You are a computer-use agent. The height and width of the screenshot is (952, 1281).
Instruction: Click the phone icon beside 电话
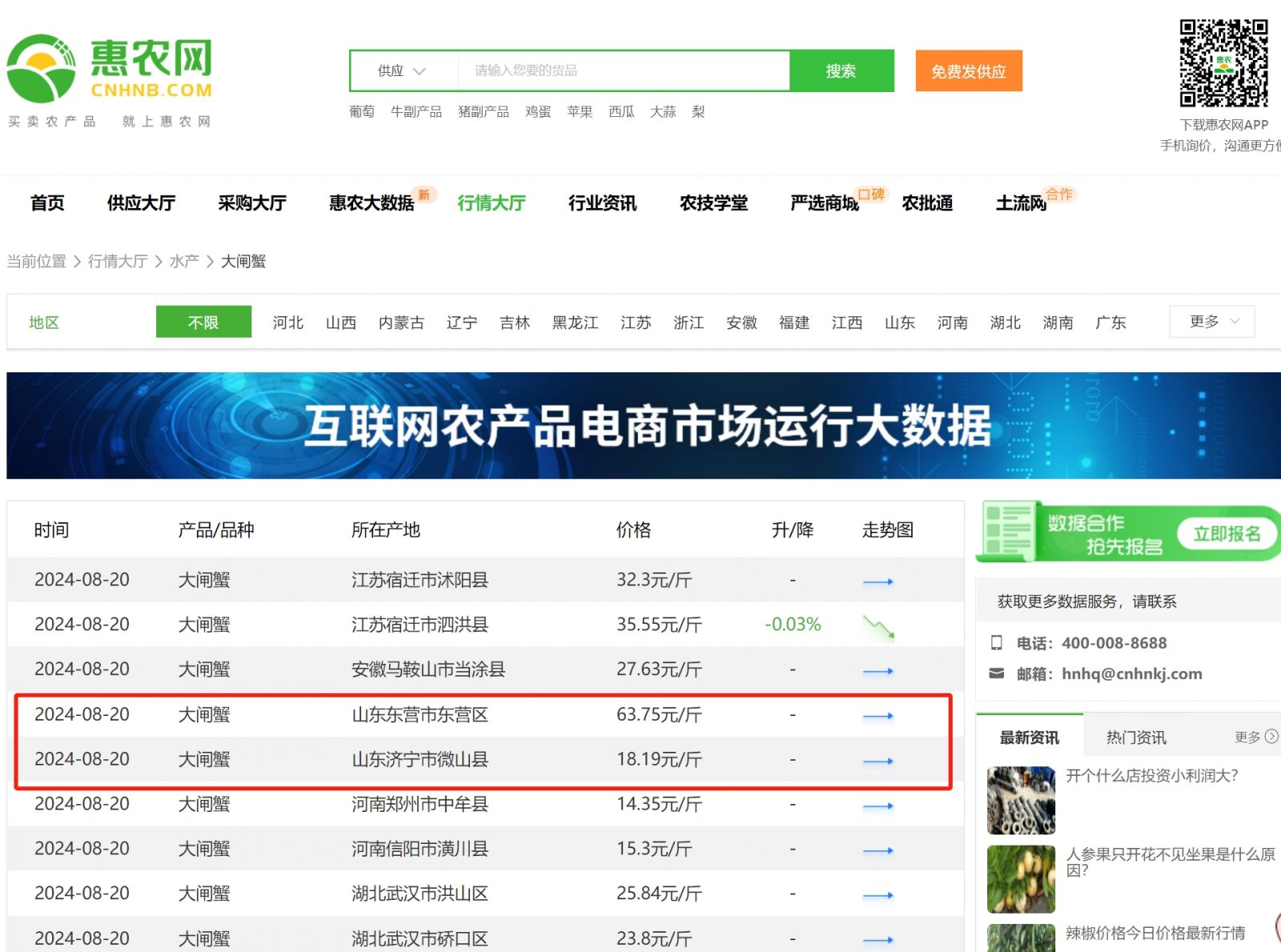tap(997, 642)
